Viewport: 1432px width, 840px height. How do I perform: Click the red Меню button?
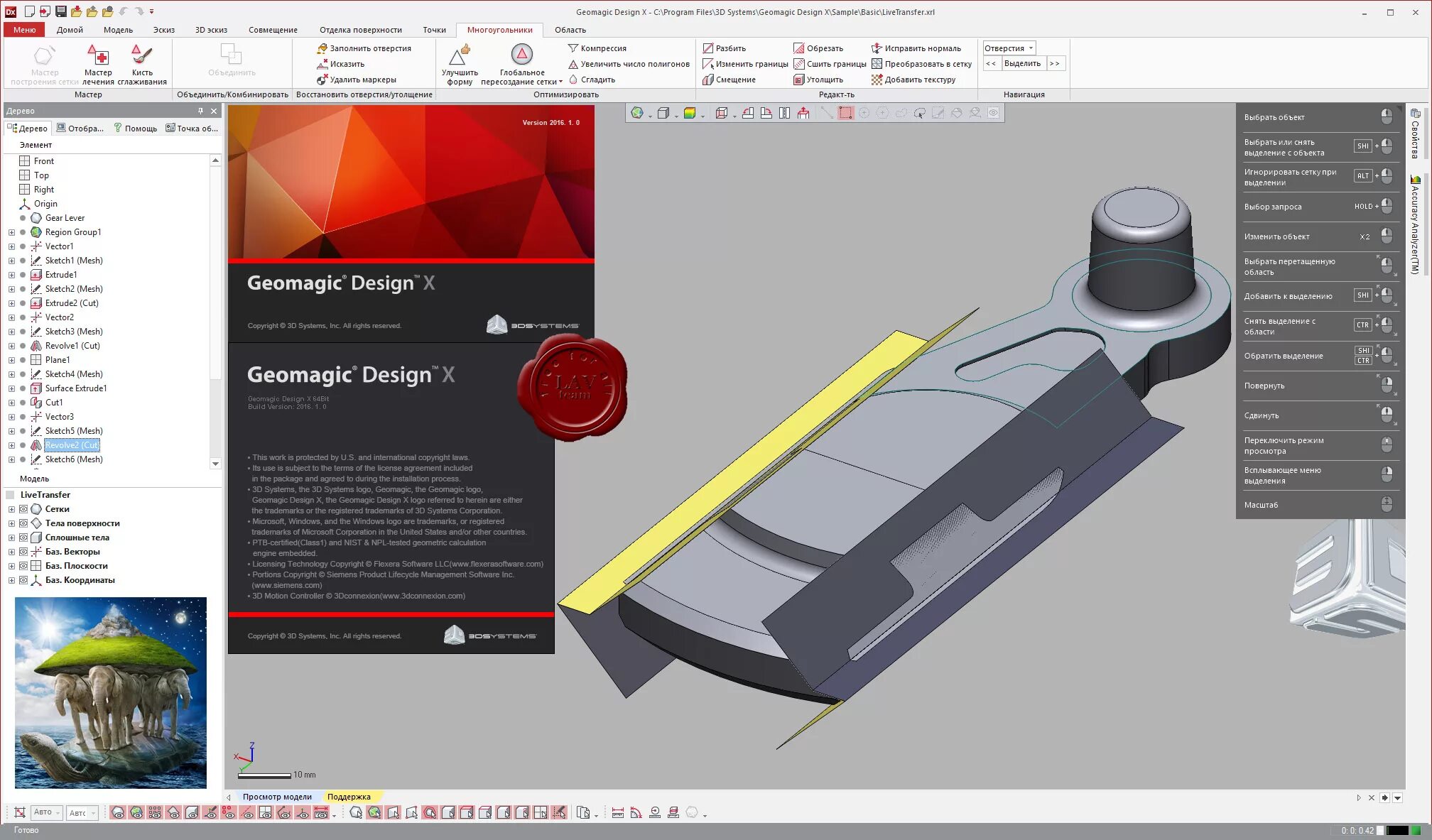24,30
